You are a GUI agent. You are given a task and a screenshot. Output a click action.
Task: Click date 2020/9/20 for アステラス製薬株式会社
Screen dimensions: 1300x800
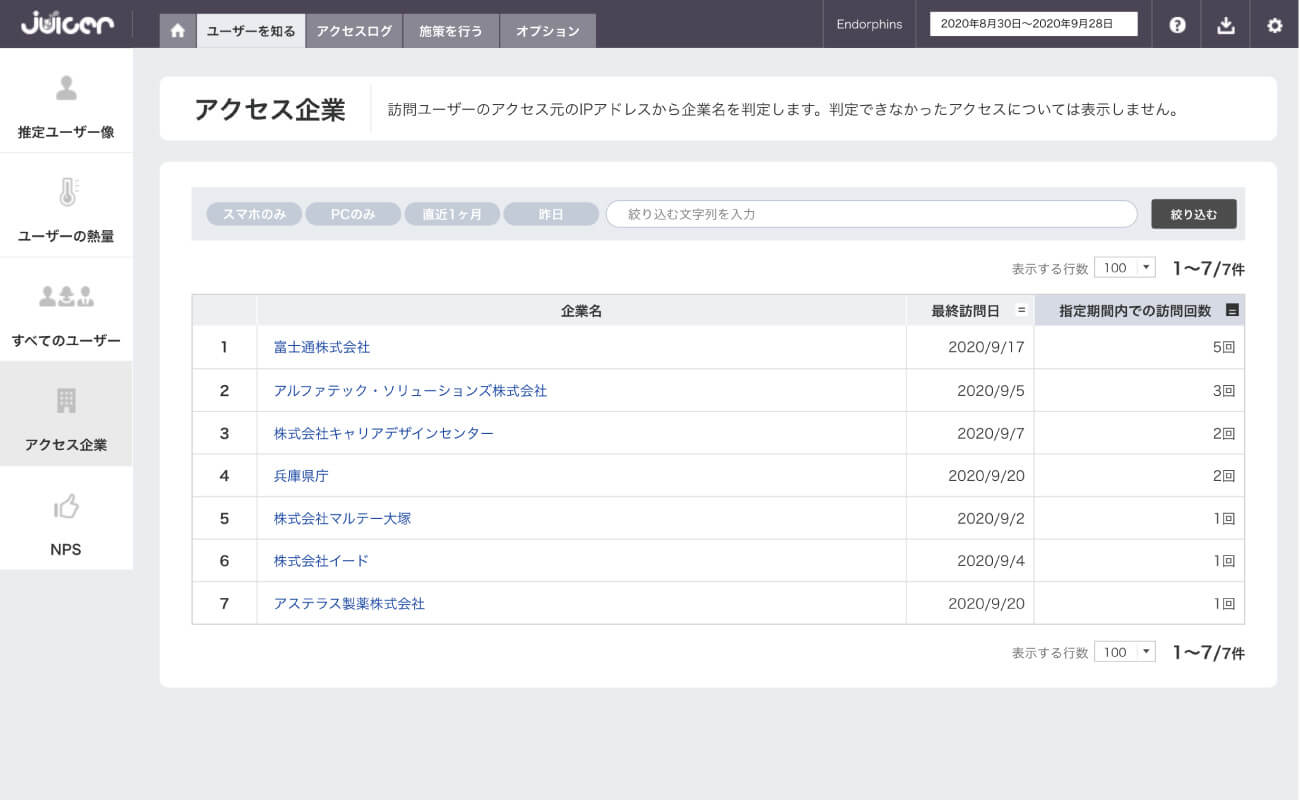pyautogui.click(x=986, y=604)
